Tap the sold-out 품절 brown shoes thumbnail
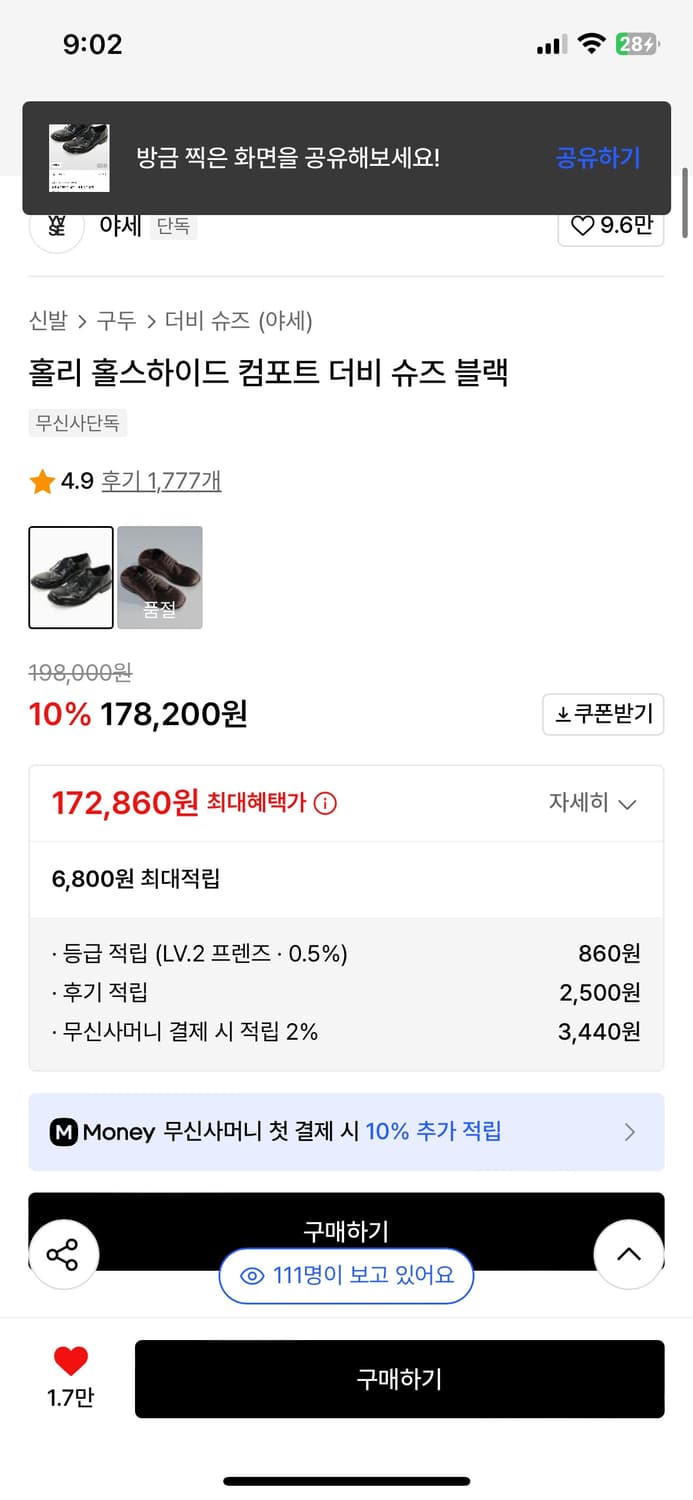 pyautogui.click(x=160, y=578)
